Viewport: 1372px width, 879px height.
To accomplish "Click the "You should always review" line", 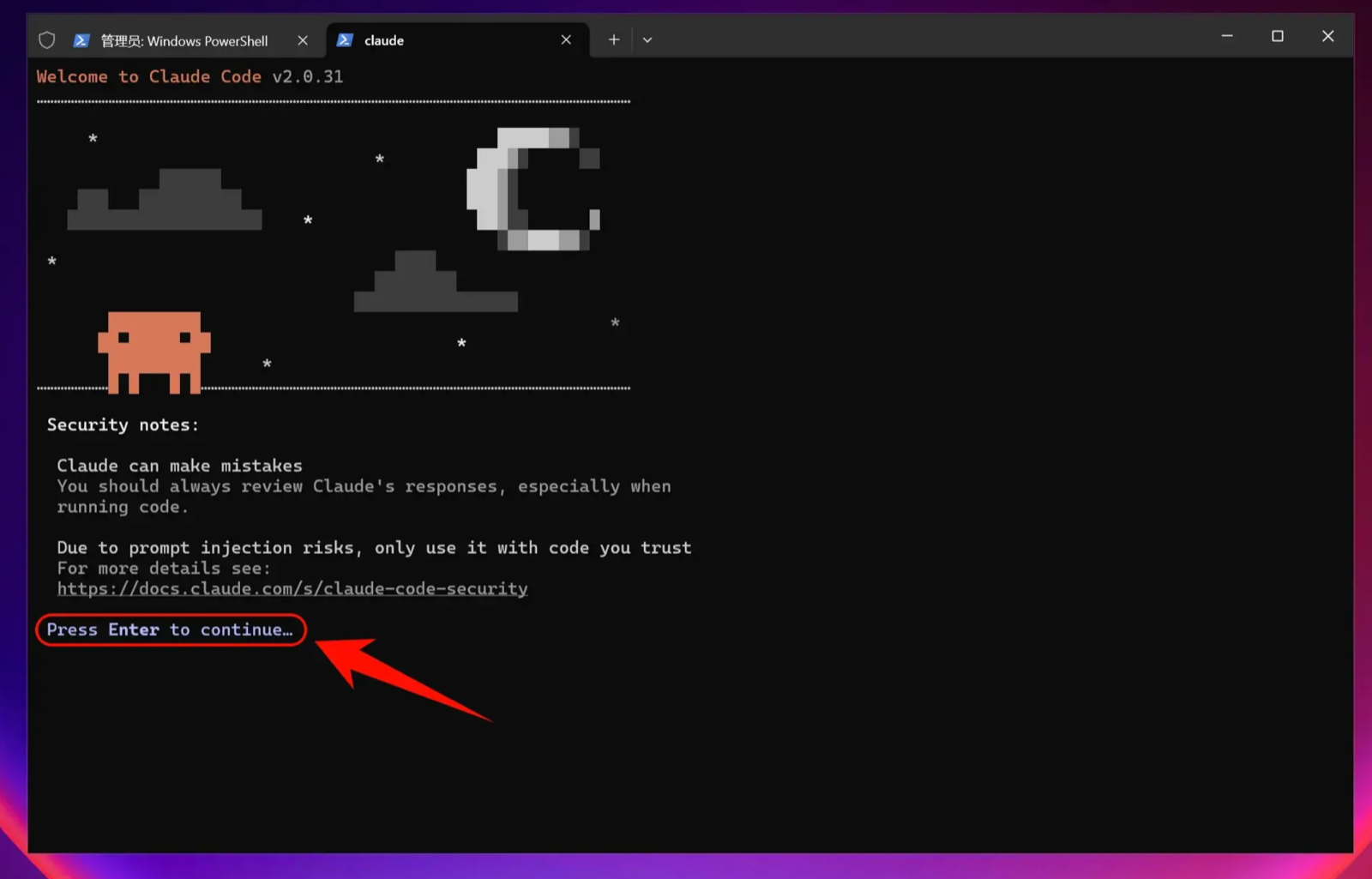I will pos(364,486).
